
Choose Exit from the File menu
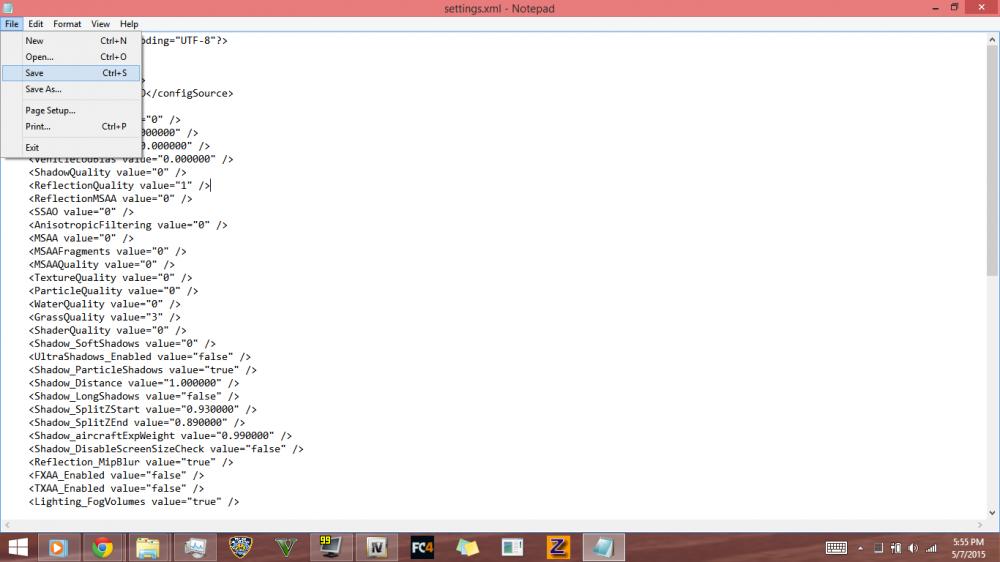(71, 147)
